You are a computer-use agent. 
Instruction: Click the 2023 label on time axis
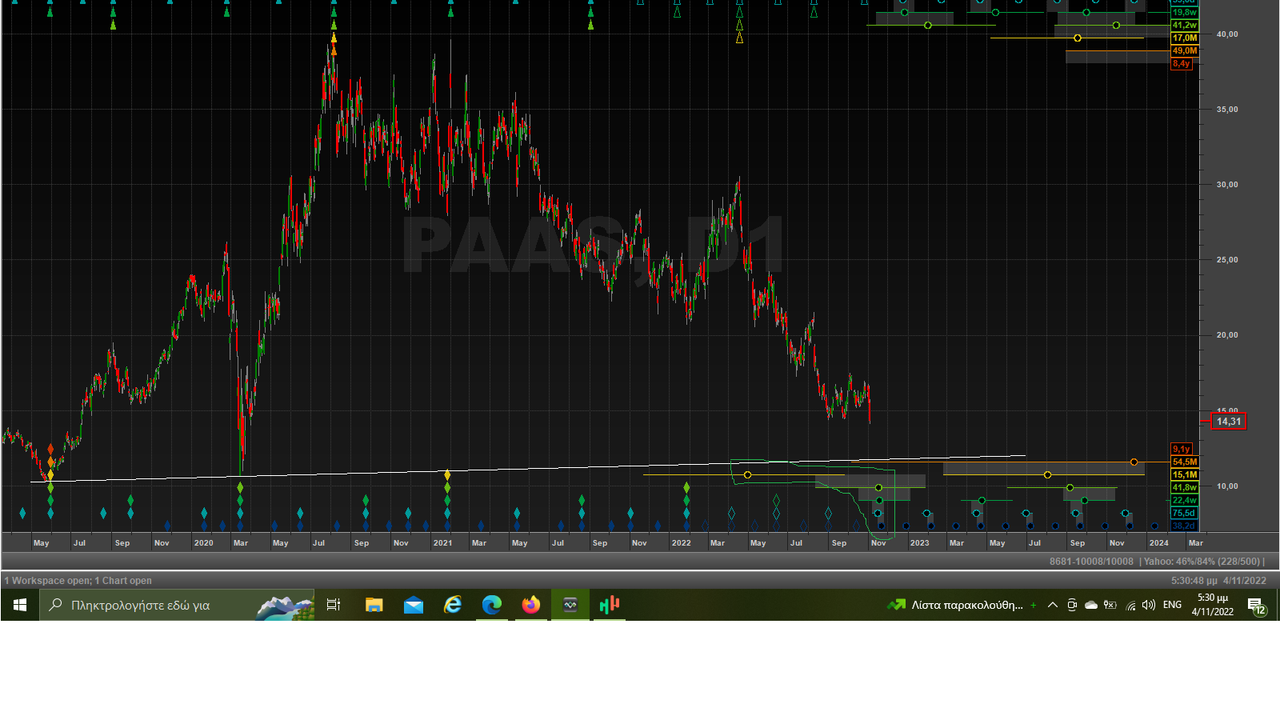point(919,543)
